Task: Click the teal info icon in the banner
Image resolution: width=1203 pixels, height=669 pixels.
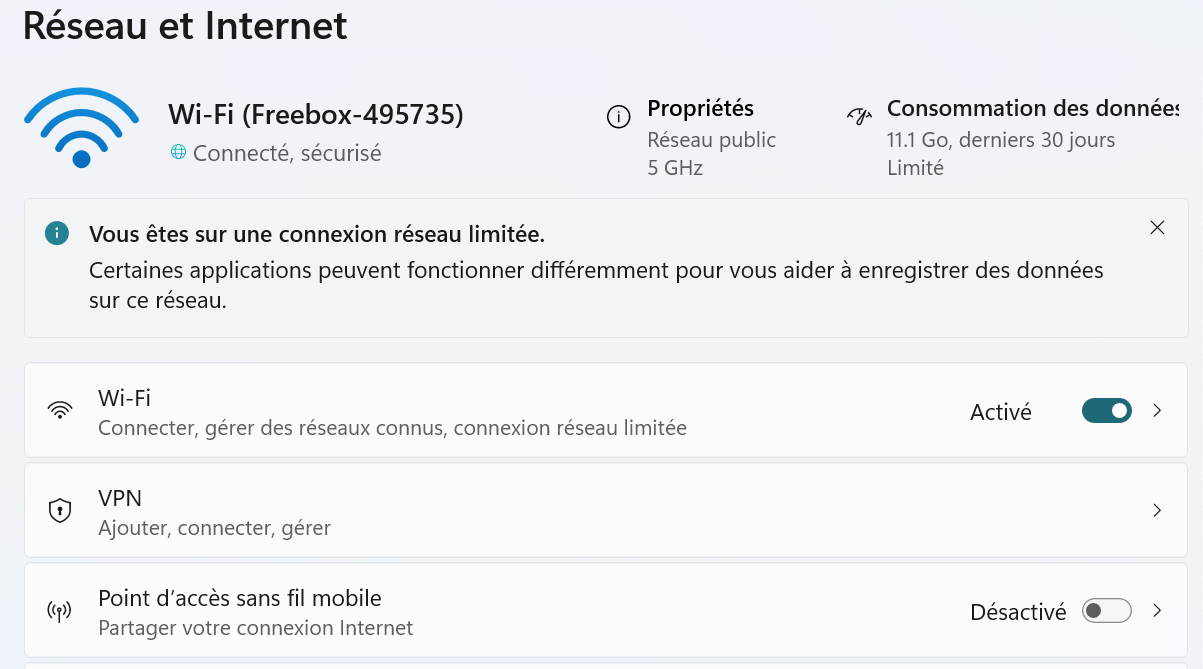Action: click(x=57, y=234)
